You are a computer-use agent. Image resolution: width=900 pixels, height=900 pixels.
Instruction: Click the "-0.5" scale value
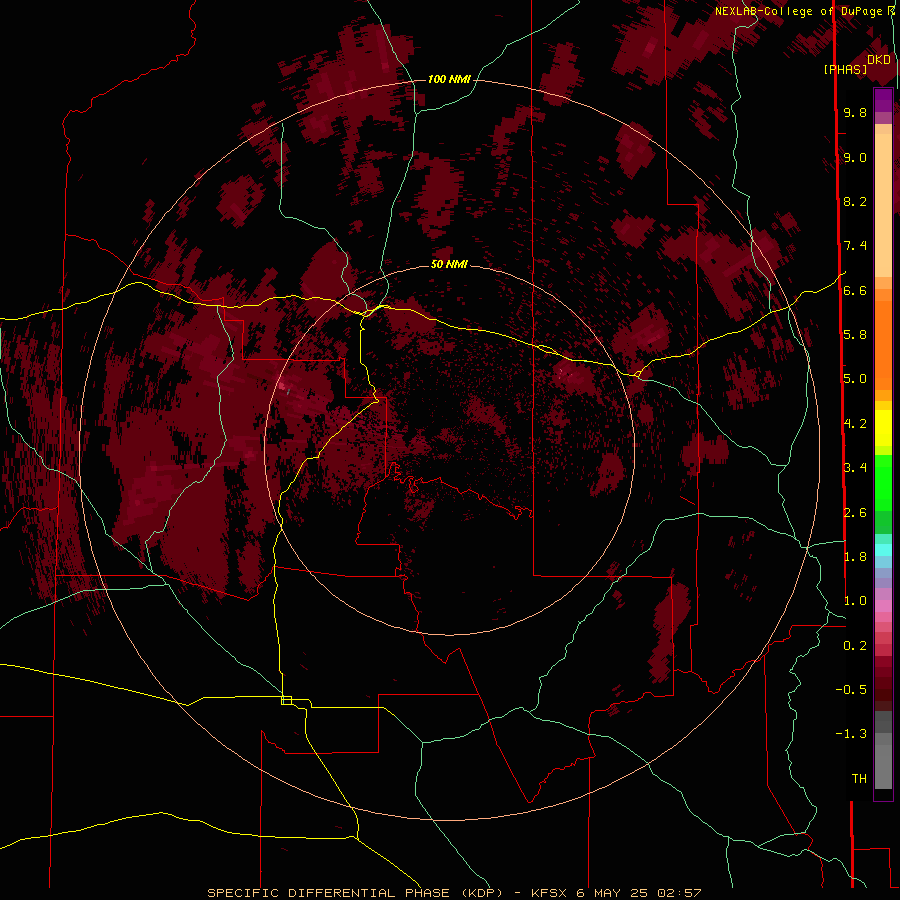[x=851, y=689]
